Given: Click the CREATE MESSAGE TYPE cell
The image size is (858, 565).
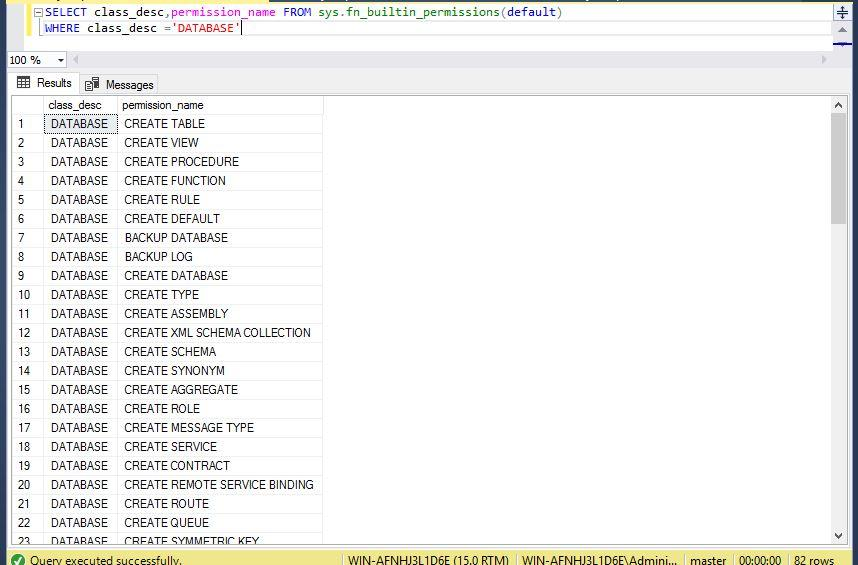Looking at the screenshot, I should 220,428.
